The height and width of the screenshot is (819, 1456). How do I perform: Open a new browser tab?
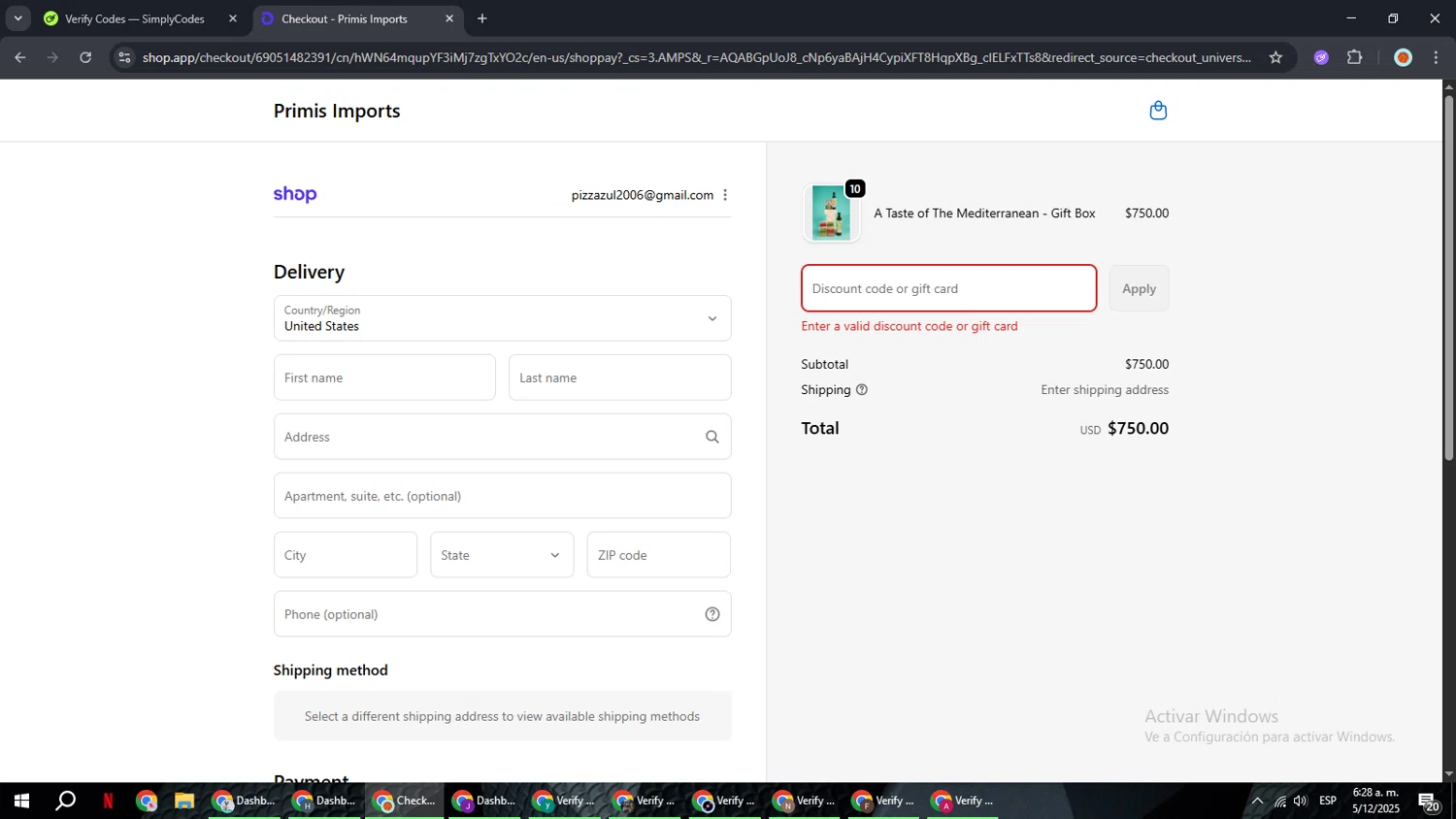(x=482, y=18)
